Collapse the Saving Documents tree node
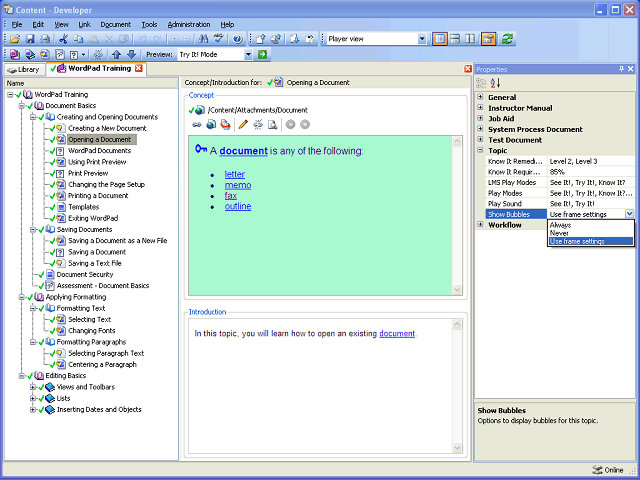 [x=33, y=229]
